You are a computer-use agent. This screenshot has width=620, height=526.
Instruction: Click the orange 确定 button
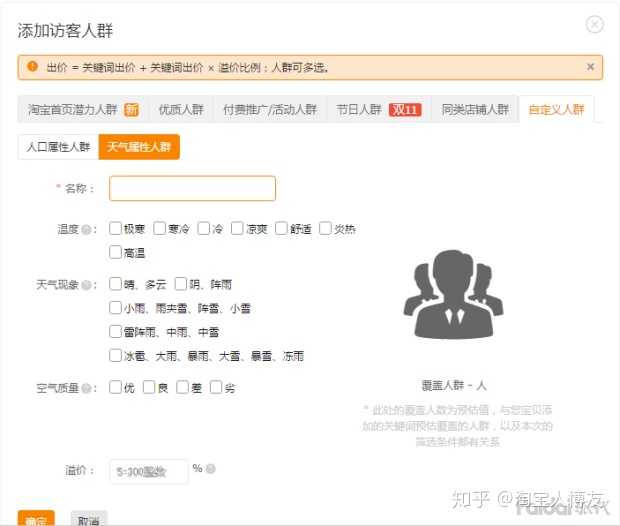[36, 519]
